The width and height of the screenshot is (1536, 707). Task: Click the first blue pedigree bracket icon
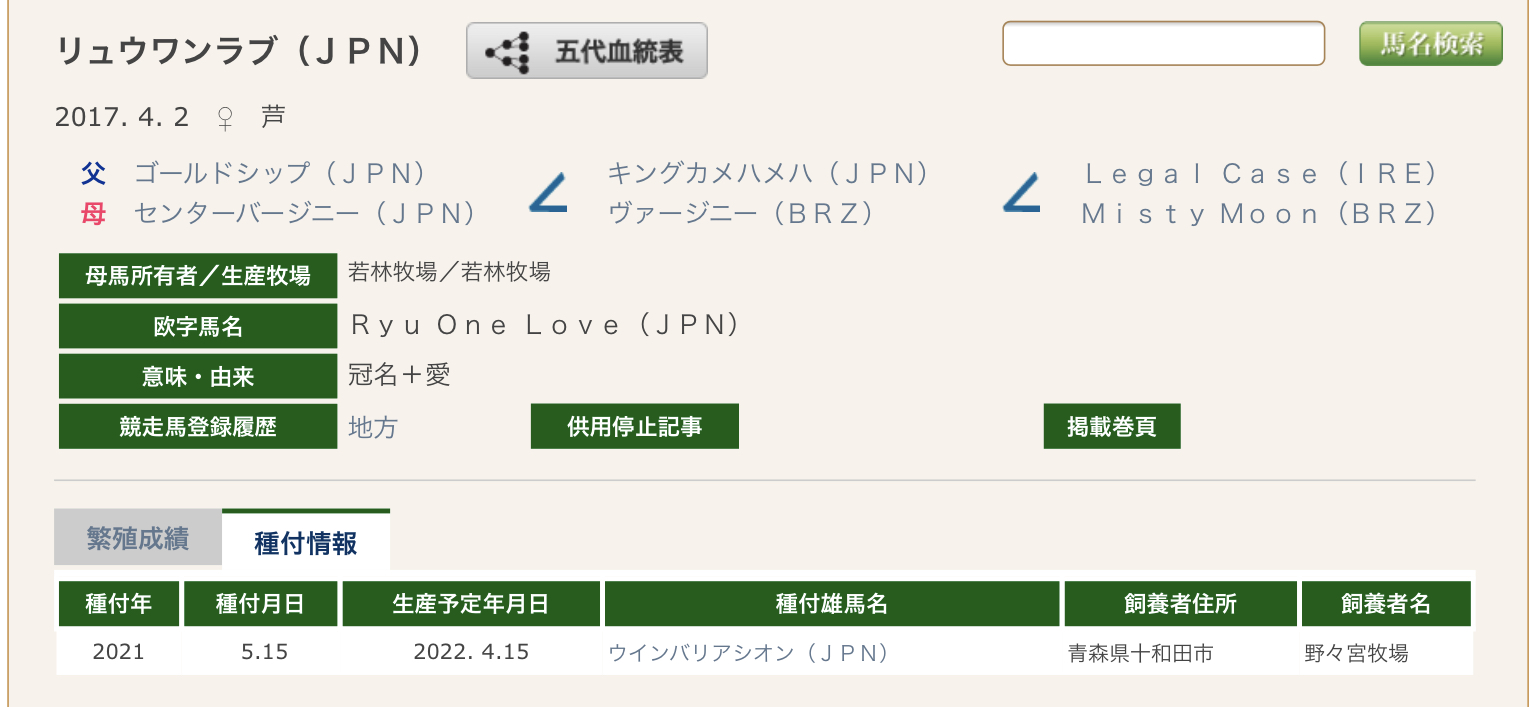(x=548, y=194)
